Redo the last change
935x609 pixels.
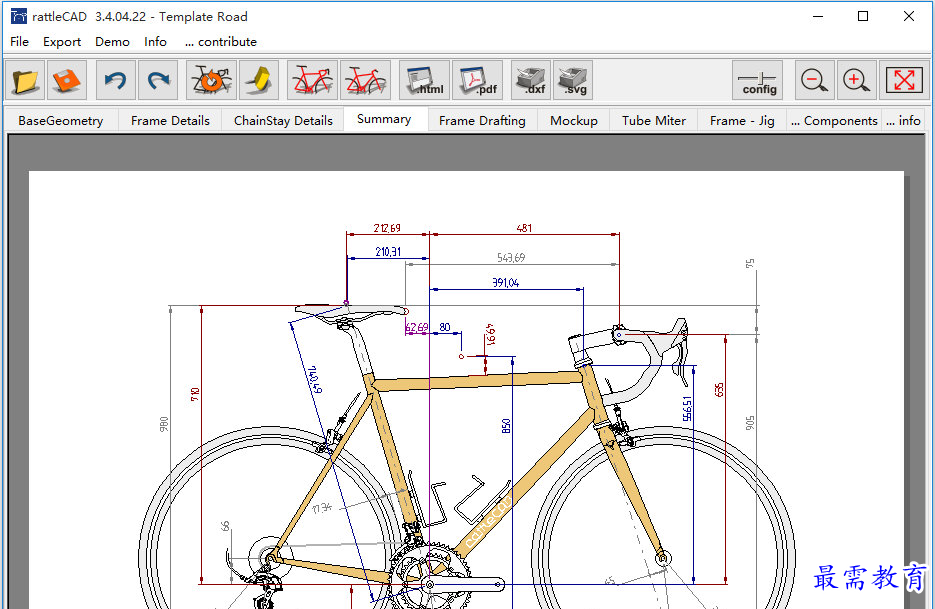[x=158, y=80]
